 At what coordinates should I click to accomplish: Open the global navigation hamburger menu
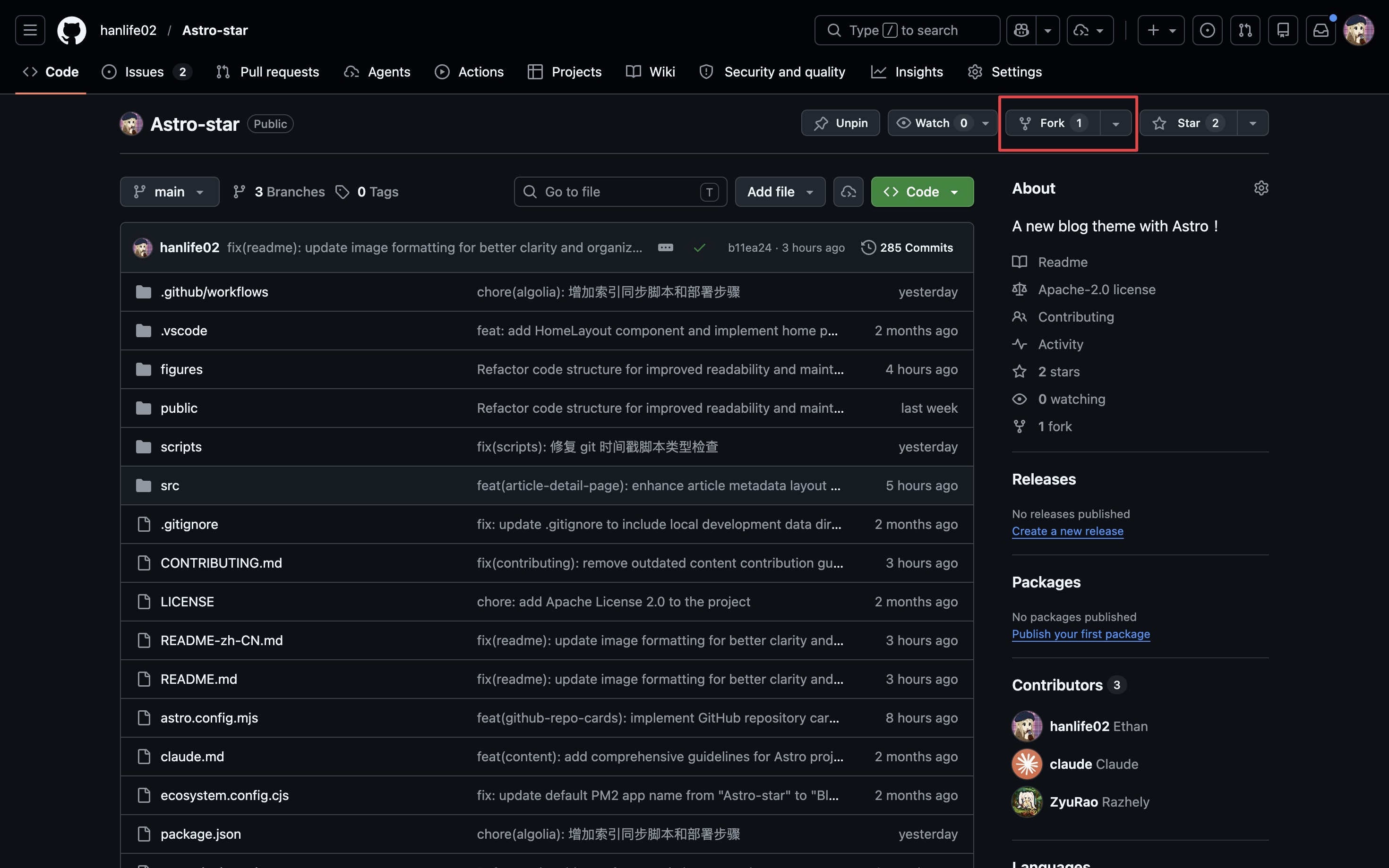point(30,30)
